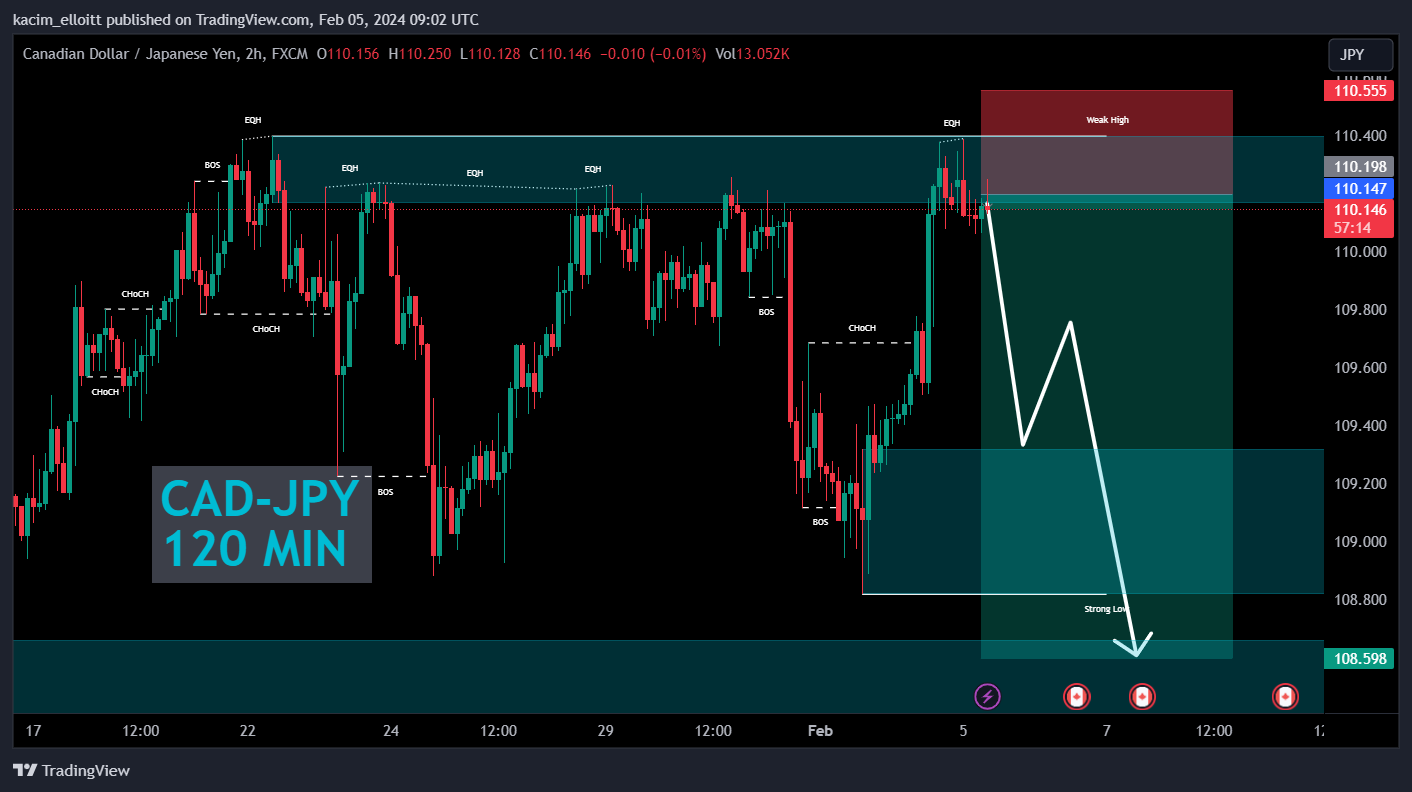Click the 22 date on the time axis
This screenshot has height=792, width=1412.
pyautogui.click(x=248, y=731)
